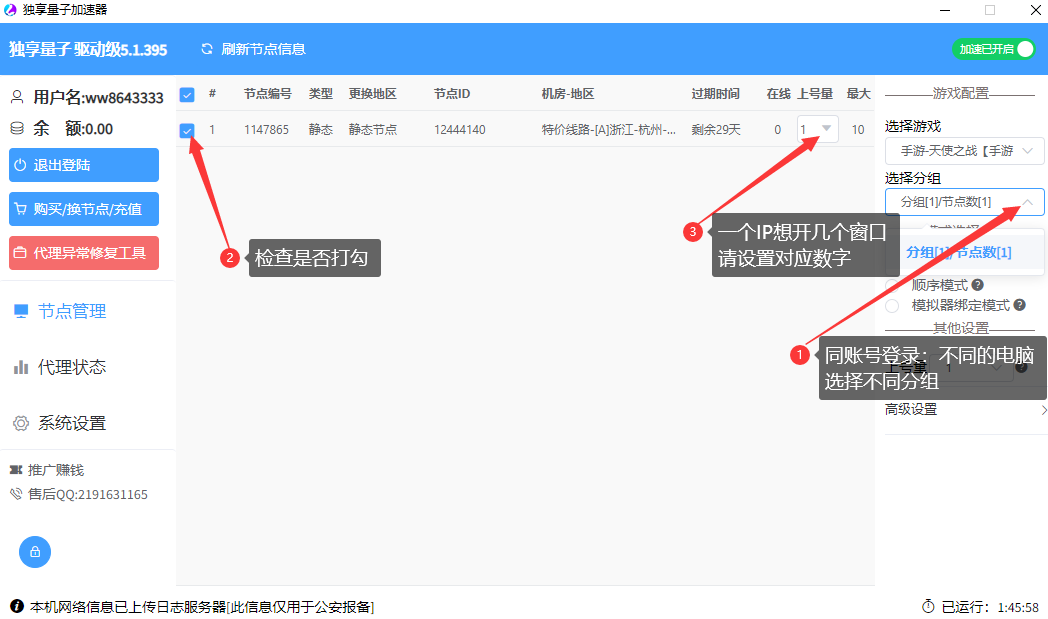Click the refresh icon beside 刷新节点信息
Viewport: 1048px width, 619px height.
point(207,49)
